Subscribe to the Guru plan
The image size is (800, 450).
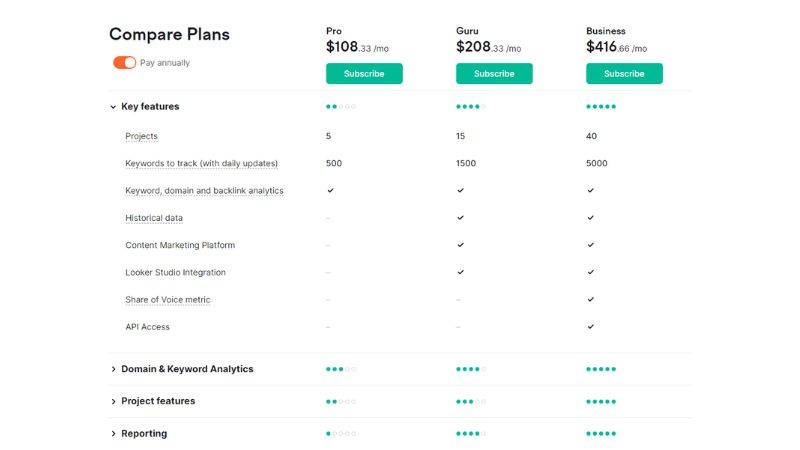click(x=494, y=73)
